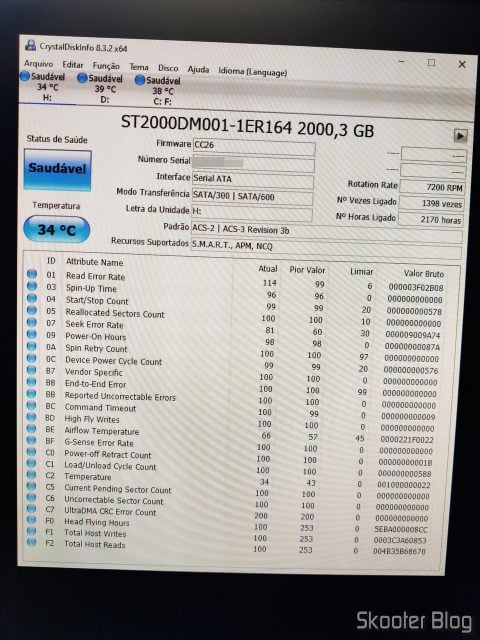Click status icon for Read Error Rate
The height and width of the screenshot is (640, 480).
[x=32, y=274]
